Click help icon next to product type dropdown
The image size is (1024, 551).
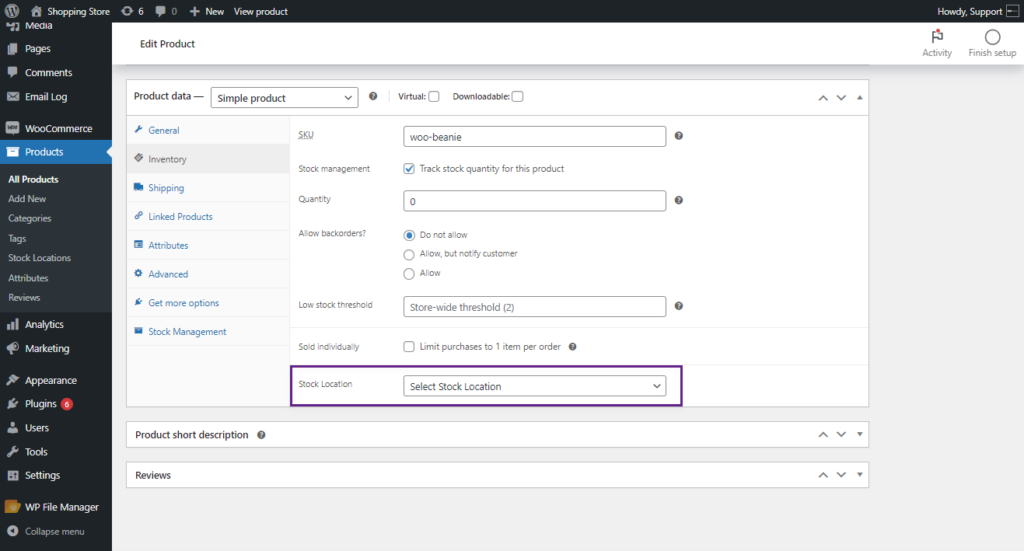pos(373,96)
